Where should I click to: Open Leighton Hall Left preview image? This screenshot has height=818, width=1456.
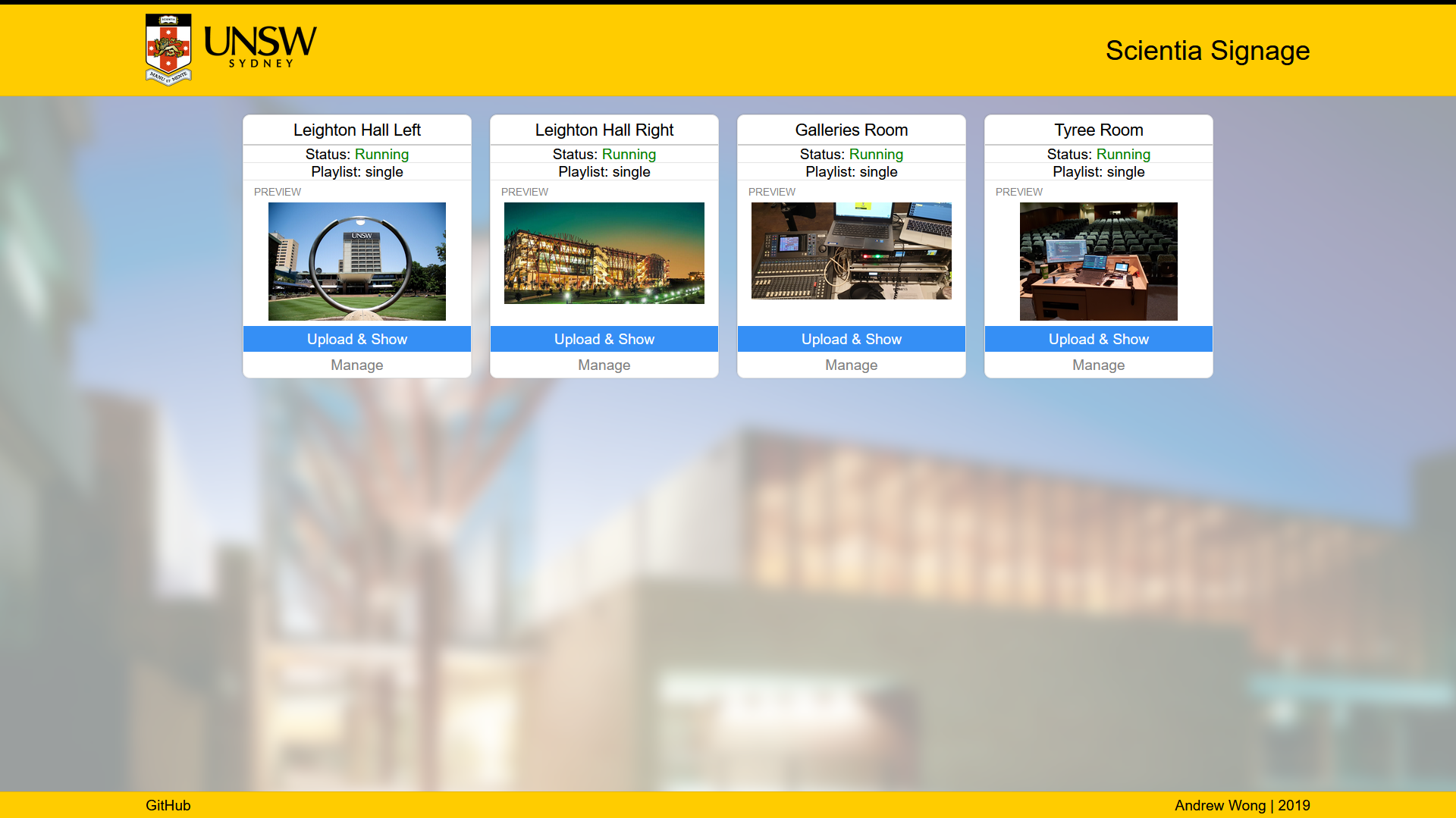point(357,262)
